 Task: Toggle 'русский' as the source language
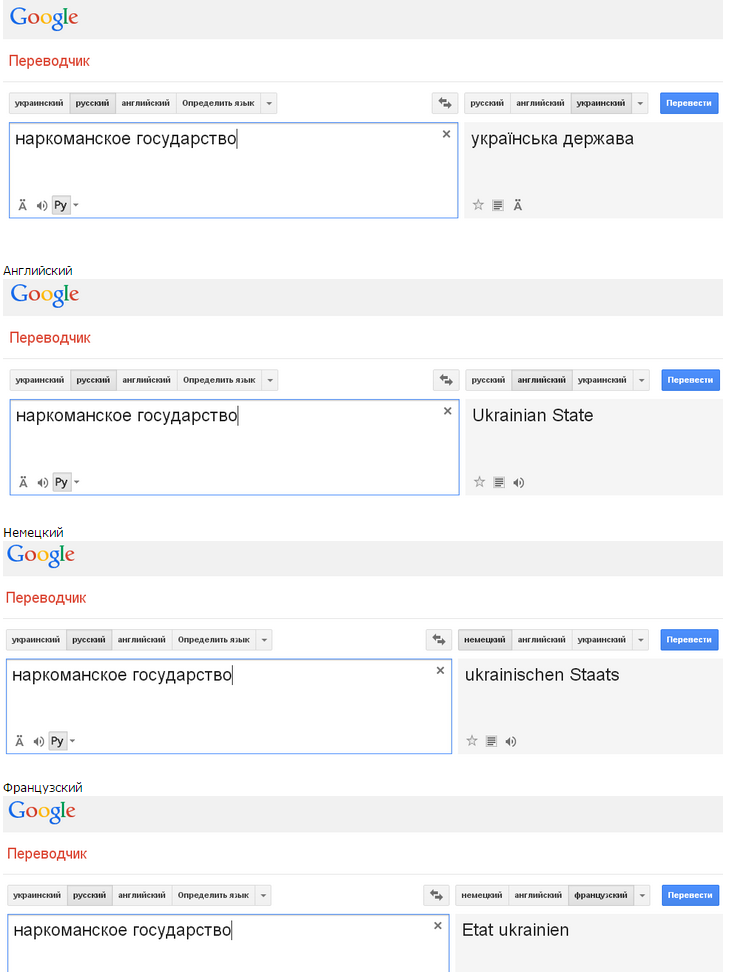(x=91, y=102)
